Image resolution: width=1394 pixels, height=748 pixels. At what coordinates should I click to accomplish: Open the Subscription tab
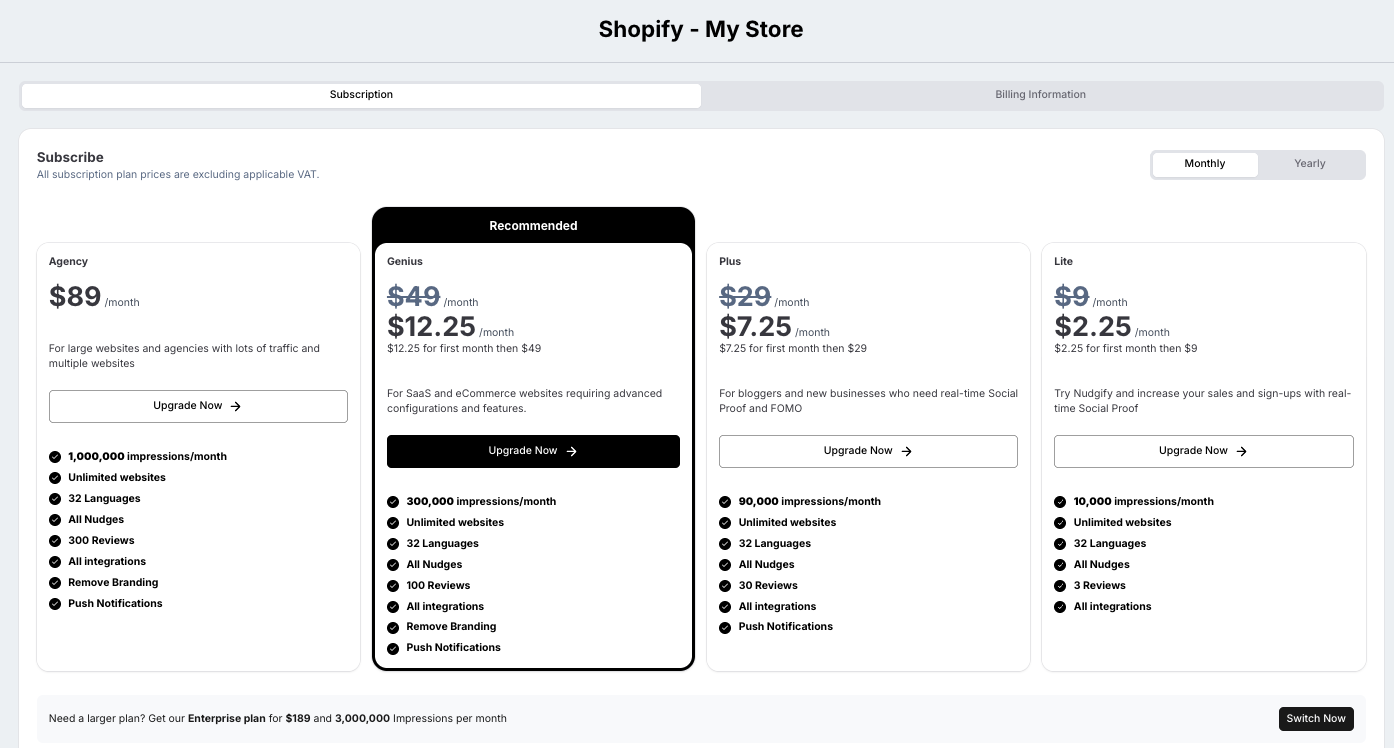pyautogui.click(x=361, y=95)
